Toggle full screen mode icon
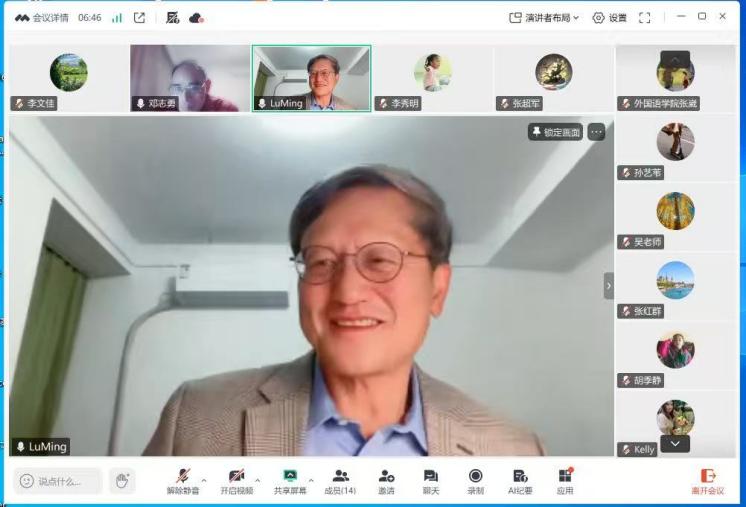 pyautogui.click(x=645, y=17)
